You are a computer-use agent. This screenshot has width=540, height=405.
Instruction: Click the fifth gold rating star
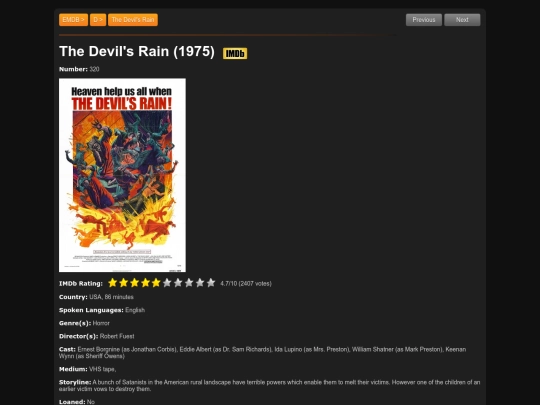(x=156, y=283)
